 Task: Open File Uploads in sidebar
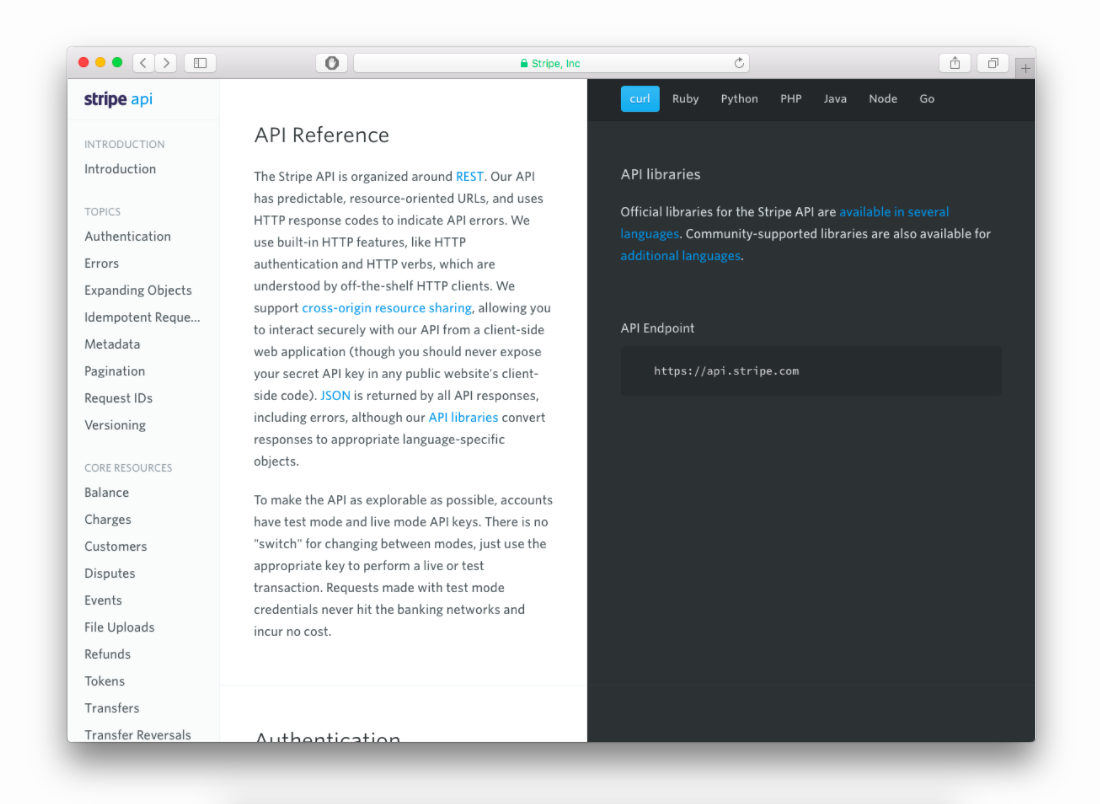pos(119,627)
